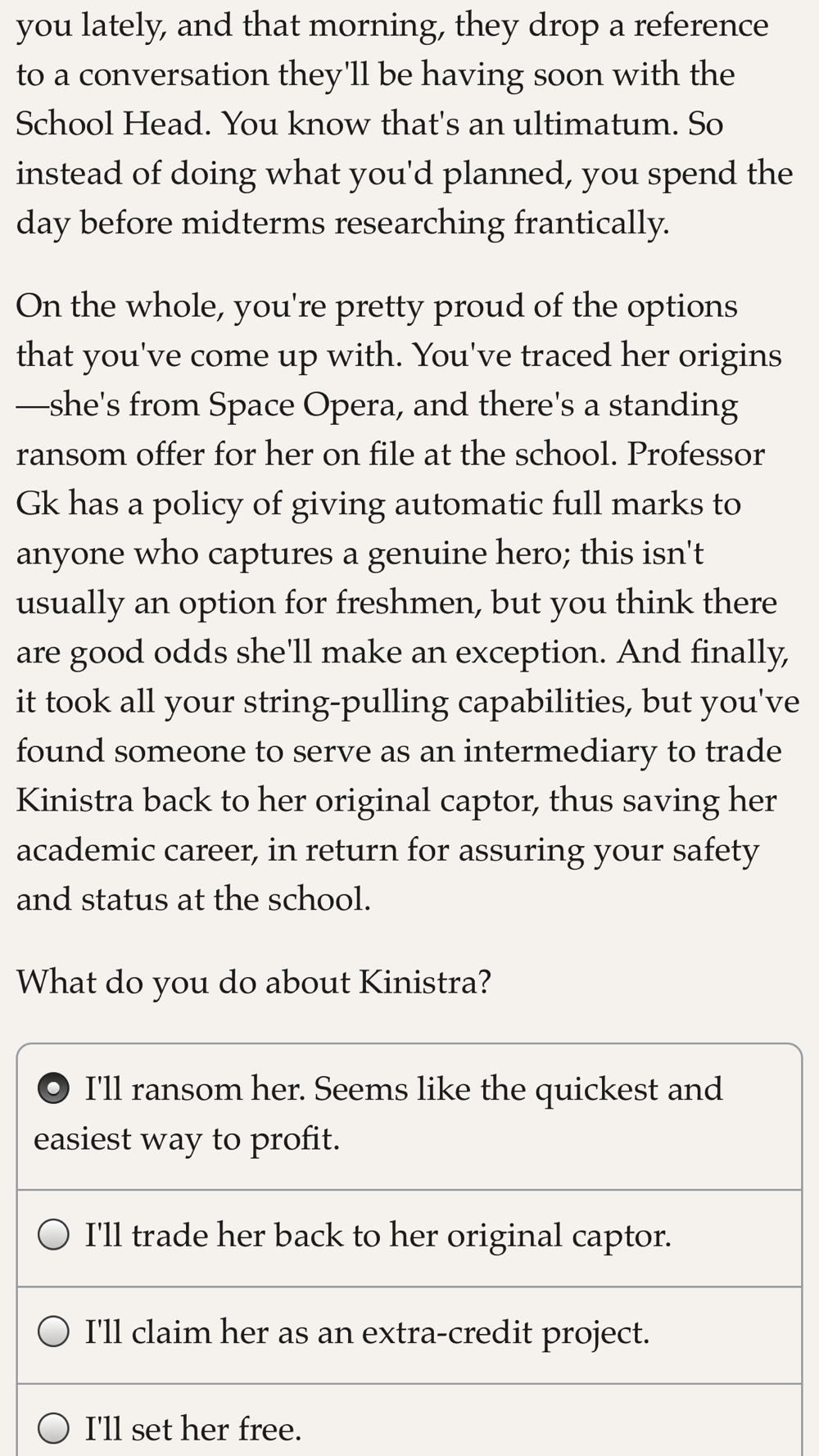Click the words "day before midterms" in the story
The image size is (819, 1456).
pos(171,223)
